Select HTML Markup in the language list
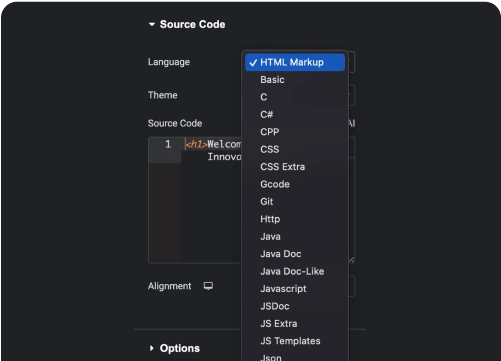Image resolution: width=501 pixels, height=361 pixels. (295, 62)
